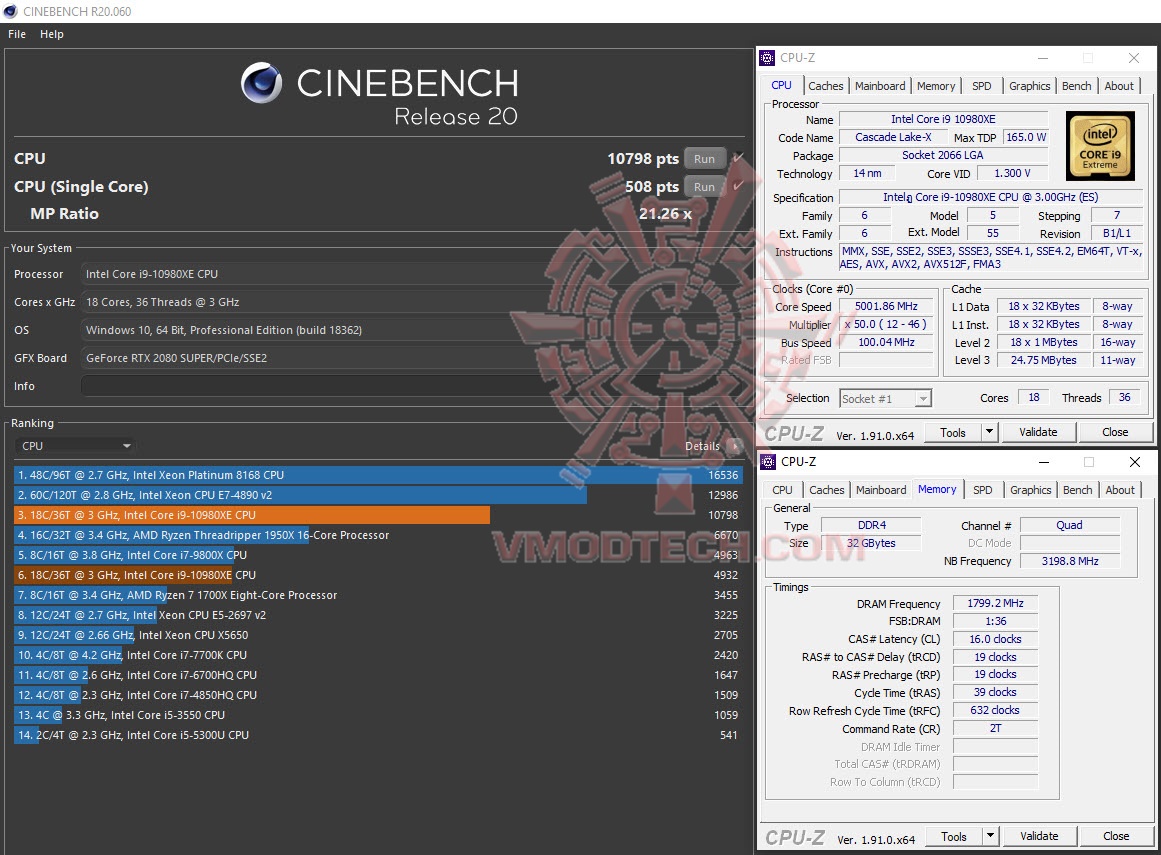This screenshot has height=855, width=1161.
Task: Open the About tab in the upper CPU-Z window
Action: (1119, 86)
